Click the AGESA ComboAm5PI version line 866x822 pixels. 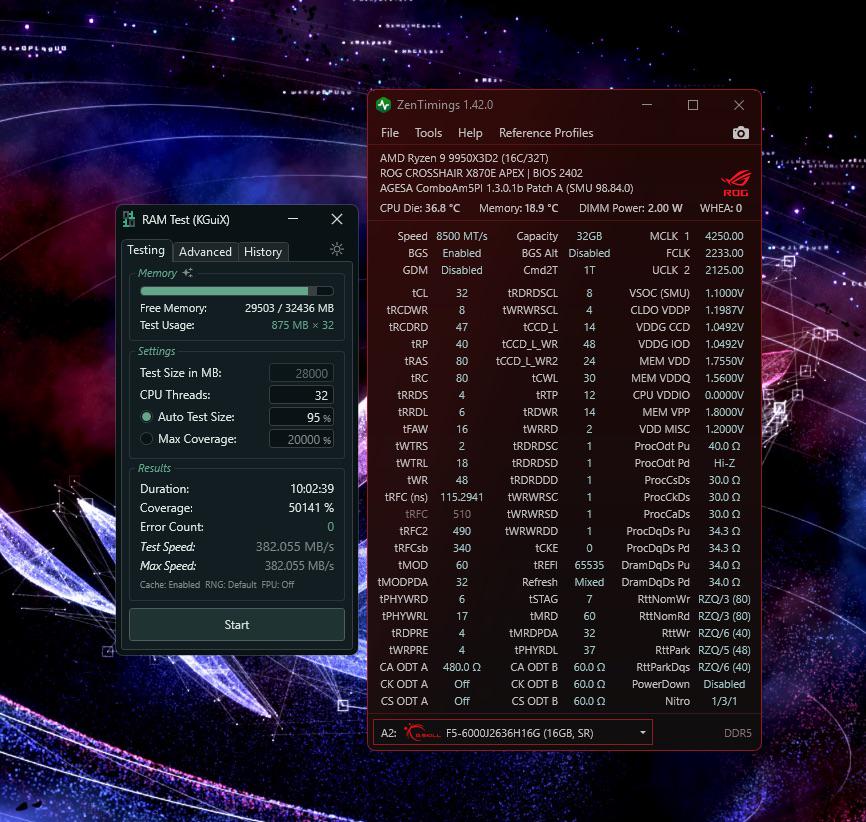tap(506, 188)
